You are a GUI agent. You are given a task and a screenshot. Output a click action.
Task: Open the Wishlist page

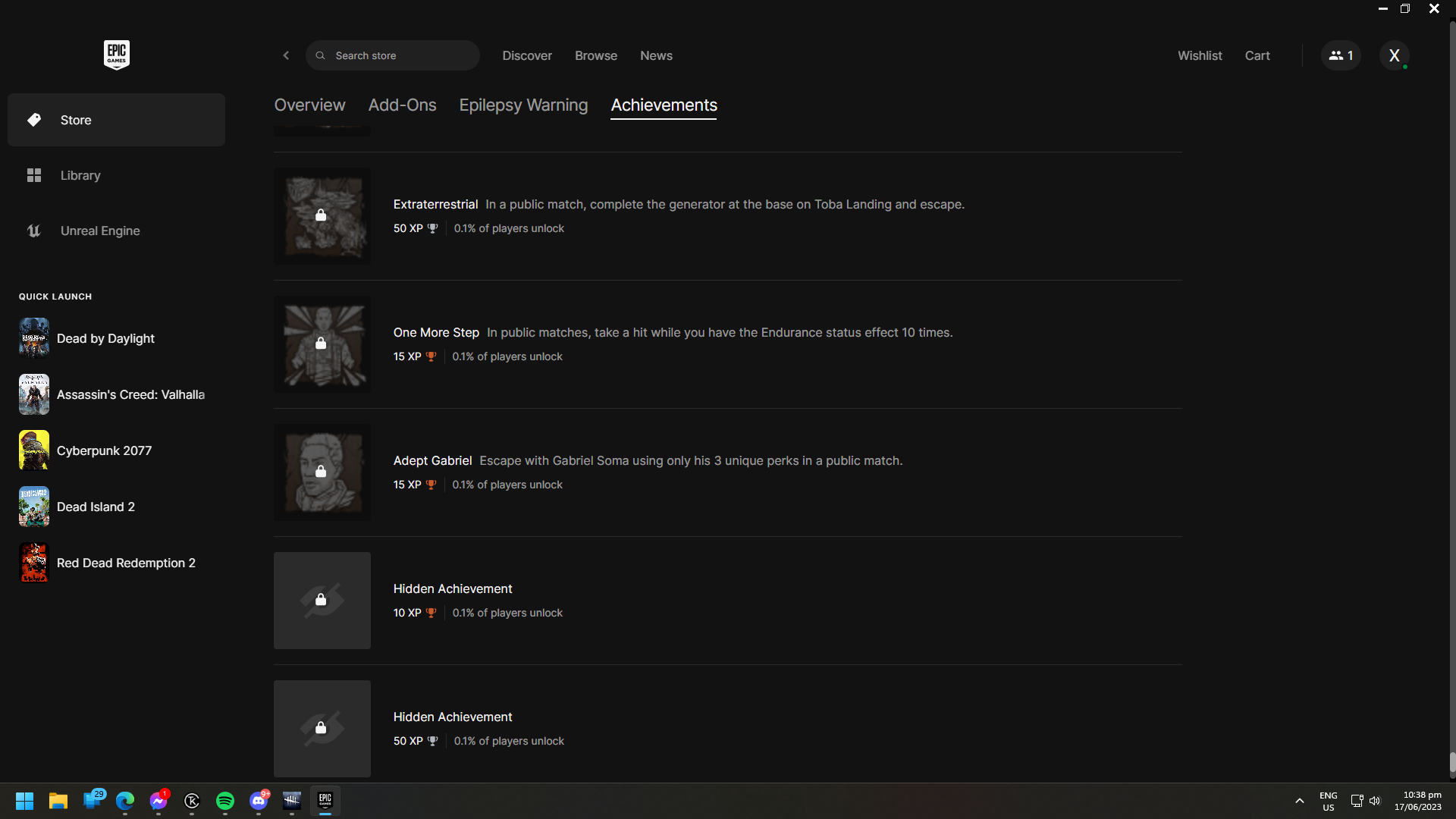pyautogui.click(x=1200, y=55)
